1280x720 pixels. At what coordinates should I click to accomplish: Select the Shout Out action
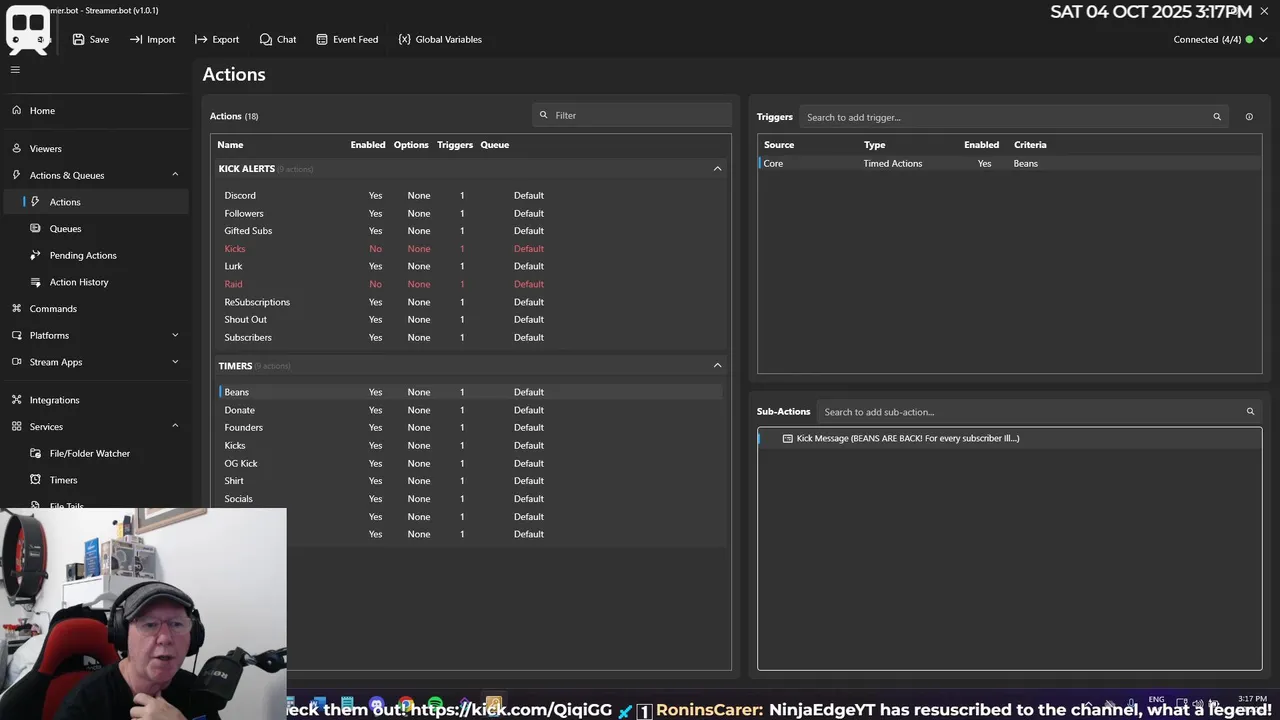coord(470,320)
